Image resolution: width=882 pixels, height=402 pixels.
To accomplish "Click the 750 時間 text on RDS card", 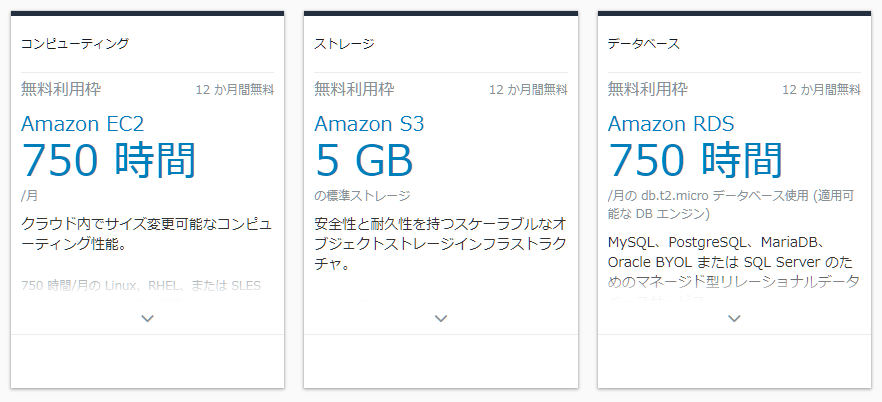I will click(x=695, y=160).
